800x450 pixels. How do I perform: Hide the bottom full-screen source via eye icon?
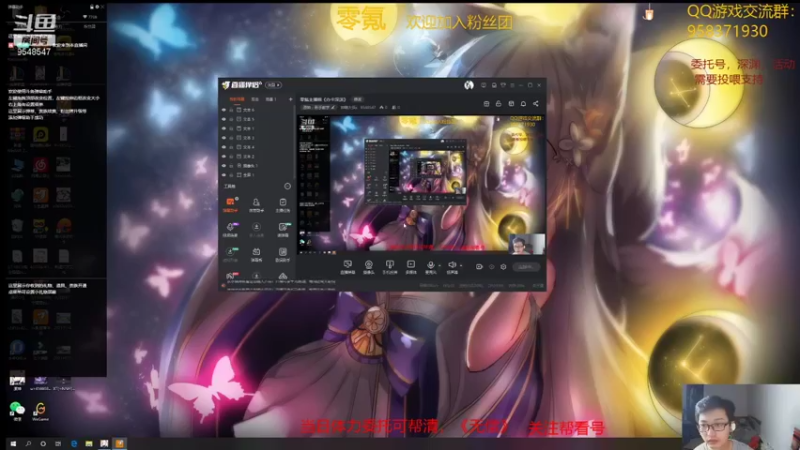(223, 174)
